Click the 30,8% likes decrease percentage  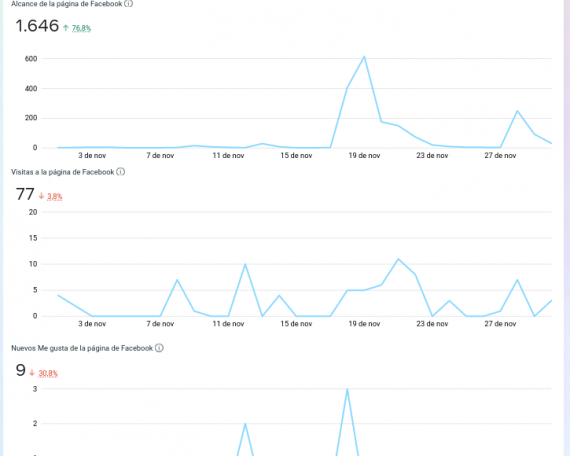(48, 373)
